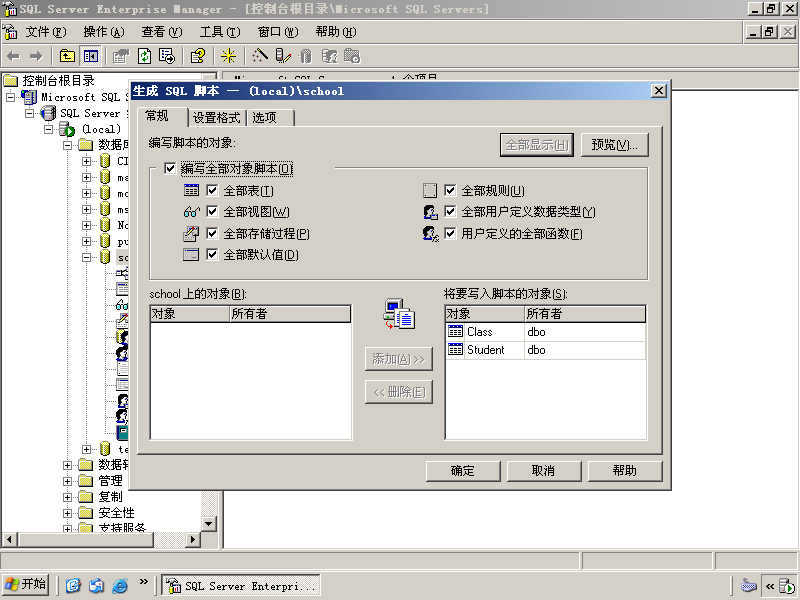Image resolution: width=800 pixels, height=600 pixels.
Task: Click the Register server toolbar icon
Action: (x=283, y=56)
